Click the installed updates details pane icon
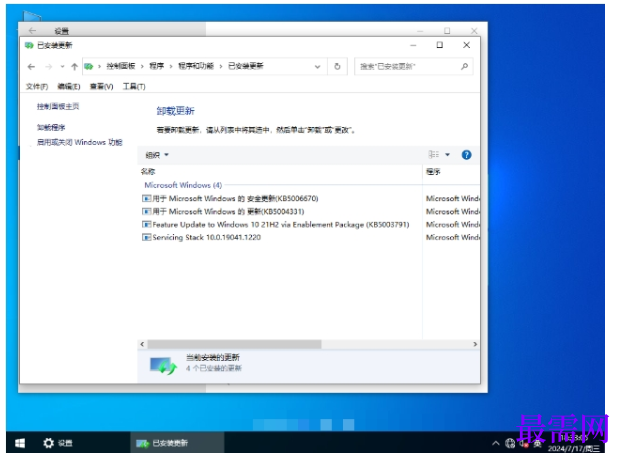The image size is (628, 460). coord(163,366)
